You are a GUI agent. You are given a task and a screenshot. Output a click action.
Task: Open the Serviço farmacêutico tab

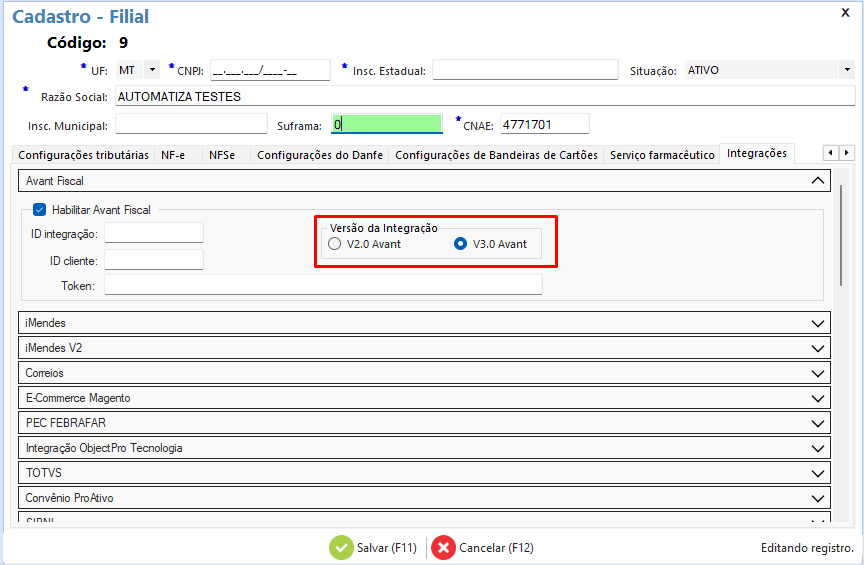(x=662, y=155)
